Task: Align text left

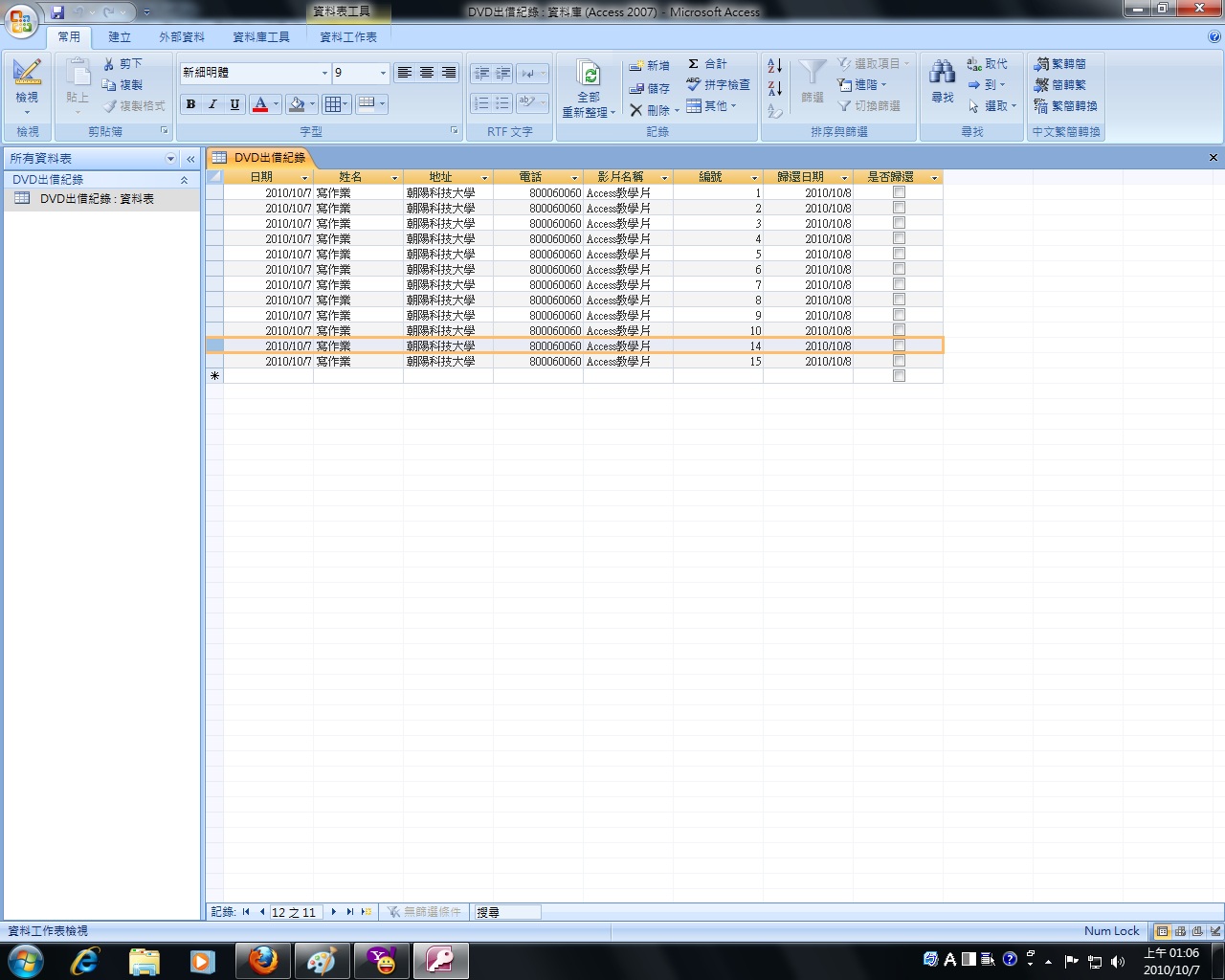Action: [404, 73]
